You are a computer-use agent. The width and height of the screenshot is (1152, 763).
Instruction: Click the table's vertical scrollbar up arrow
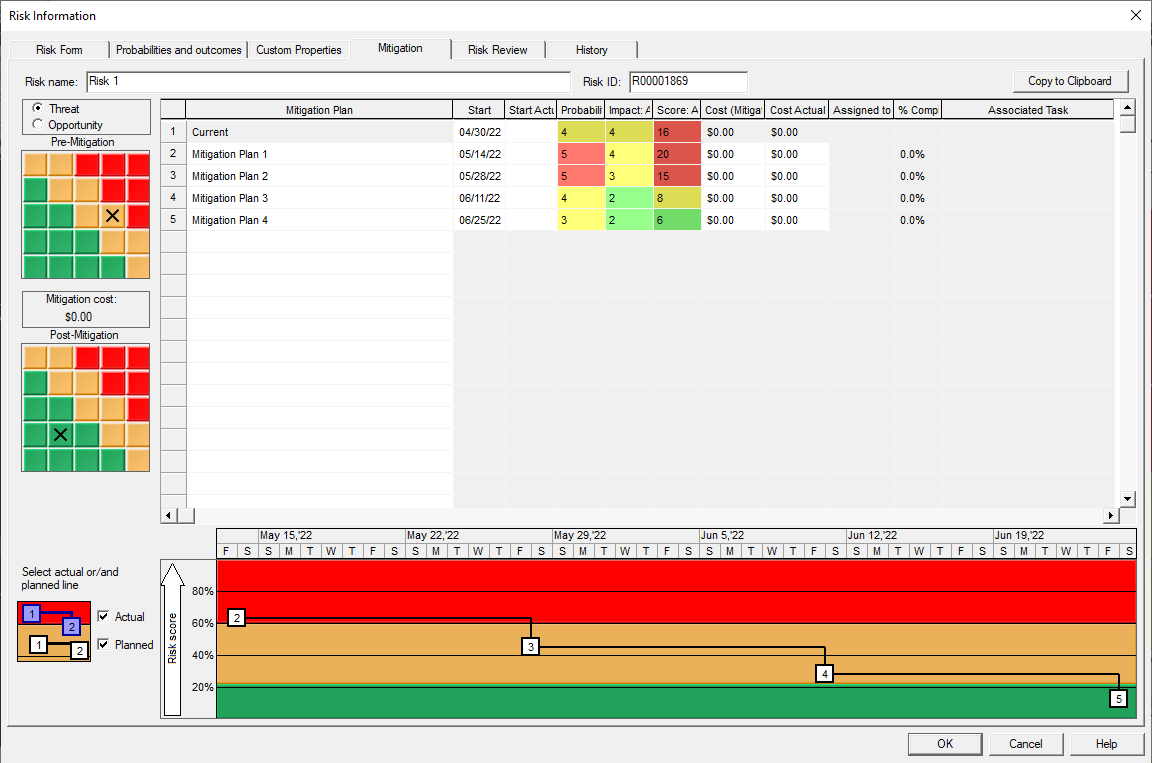pos(1128,108)
